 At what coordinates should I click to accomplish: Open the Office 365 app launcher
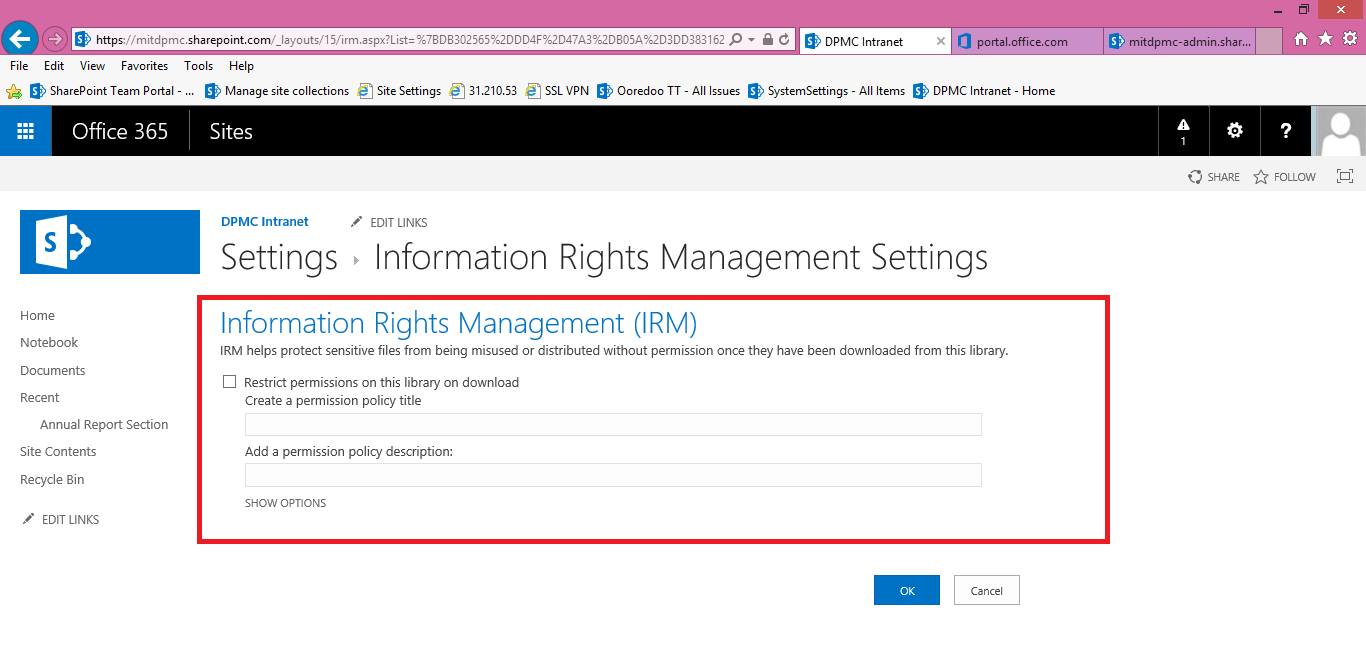25,131
